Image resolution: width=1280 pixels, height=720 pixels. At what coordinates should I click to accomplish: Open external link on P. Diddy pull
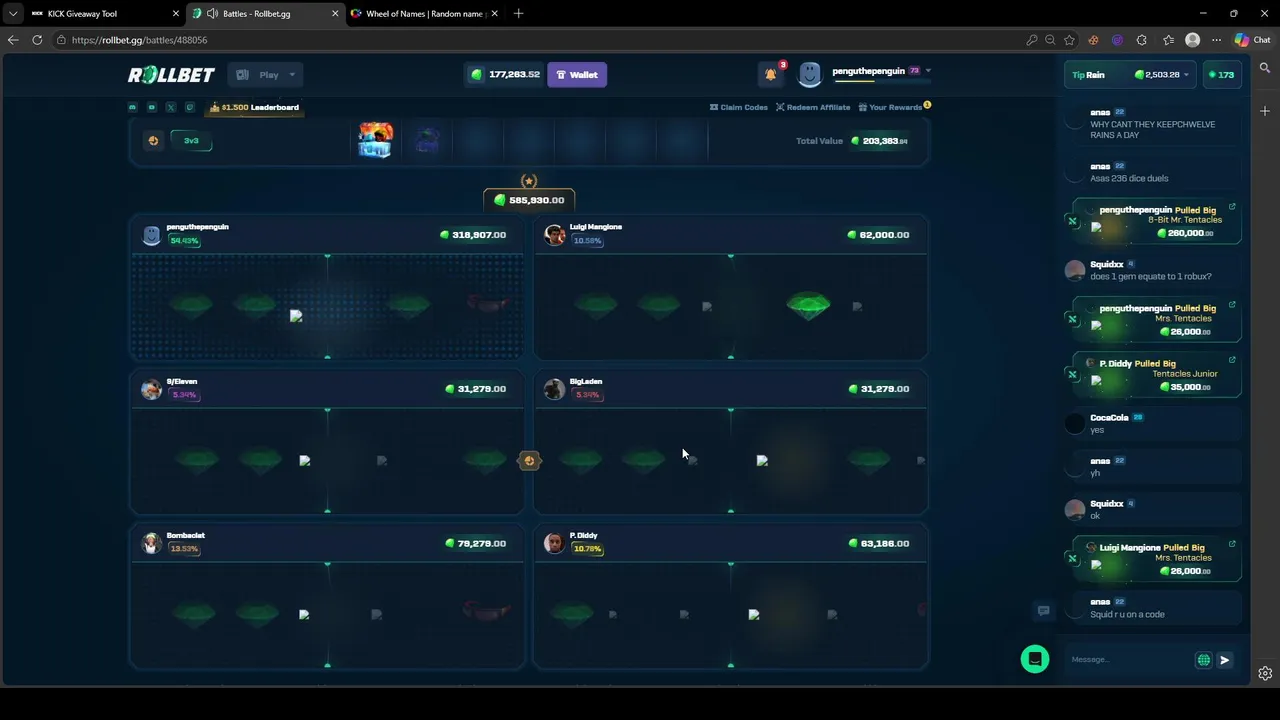(x=1232, y=360)
